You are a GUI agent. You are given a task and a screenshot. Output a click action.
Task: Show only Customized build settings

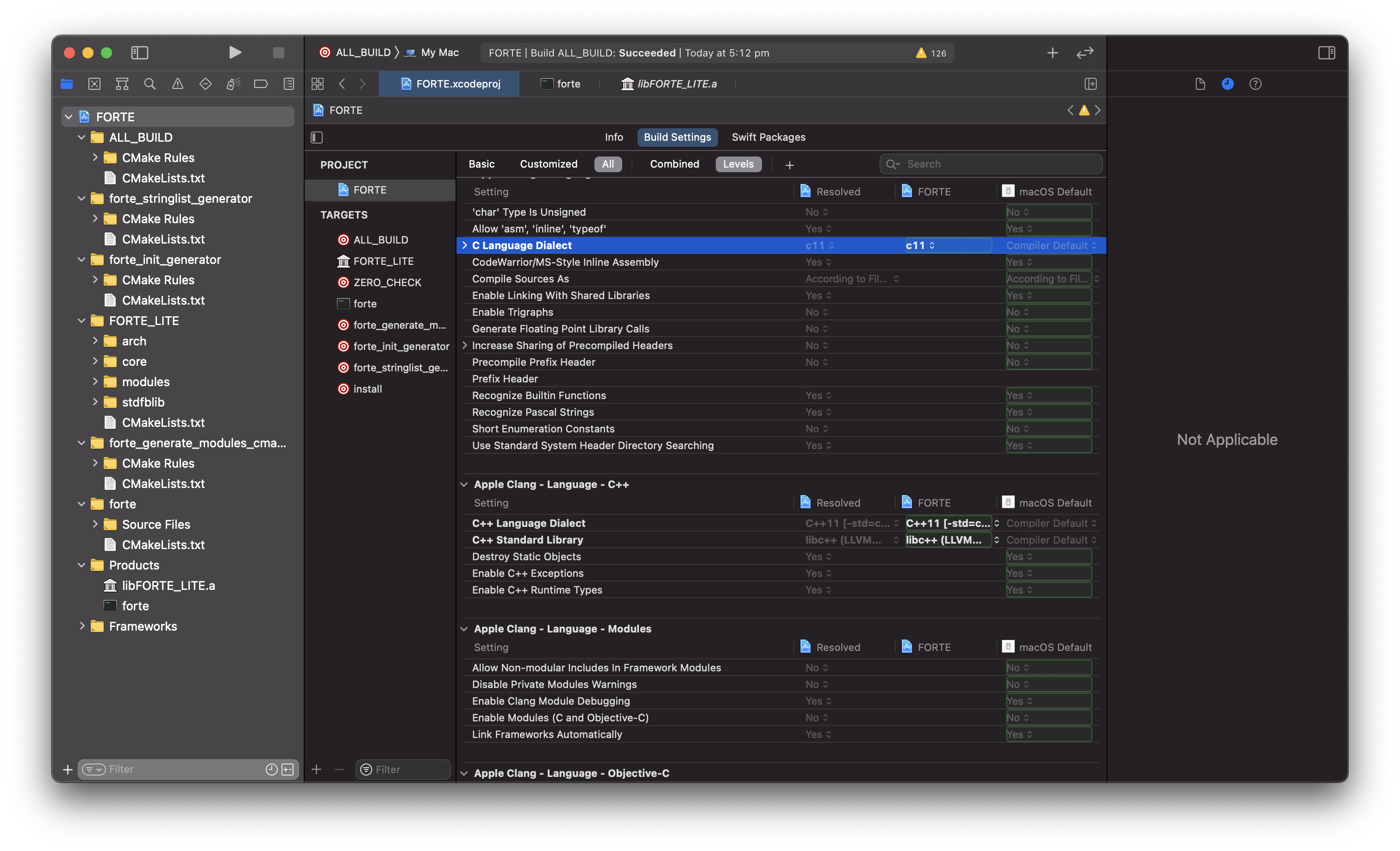tap(548, 164)
